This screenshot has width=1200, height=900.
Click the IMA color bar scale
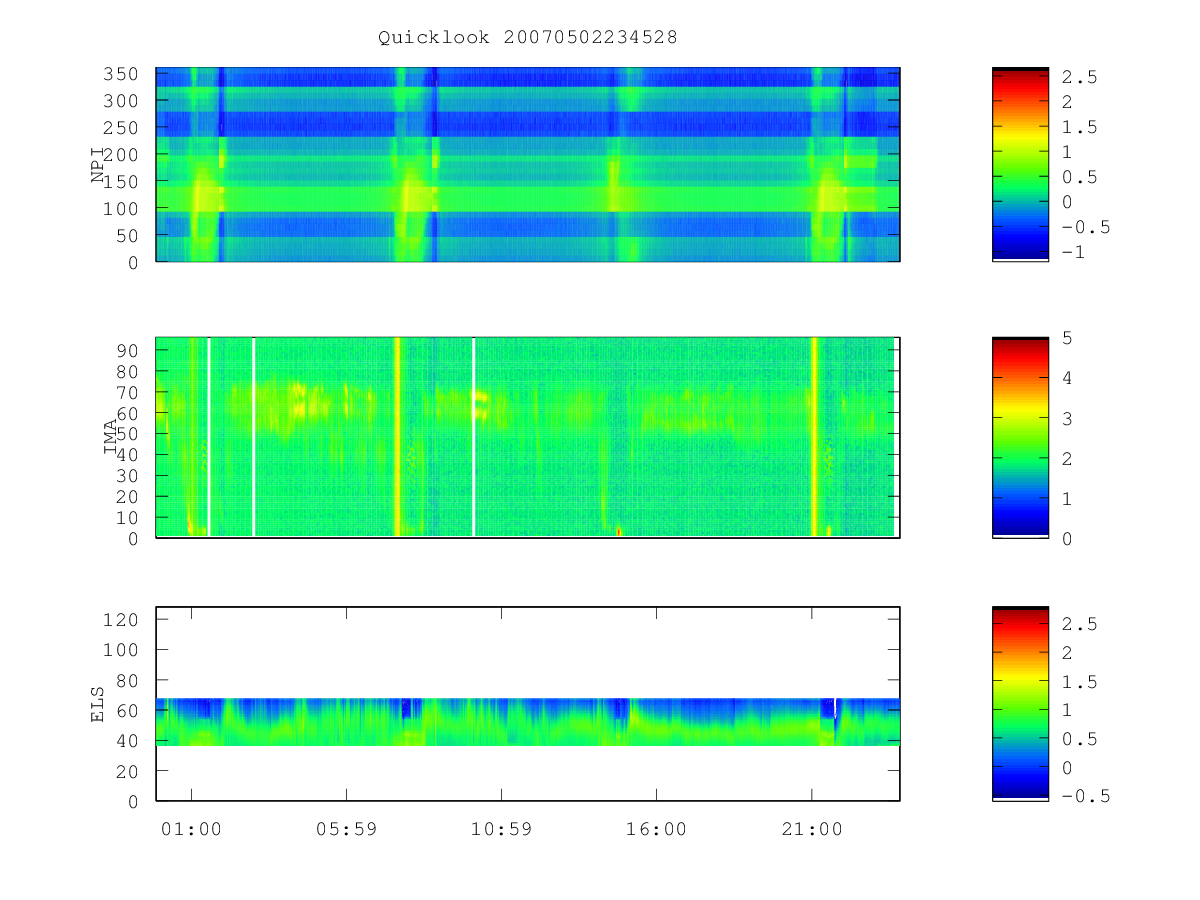(x=1020, y=437)
